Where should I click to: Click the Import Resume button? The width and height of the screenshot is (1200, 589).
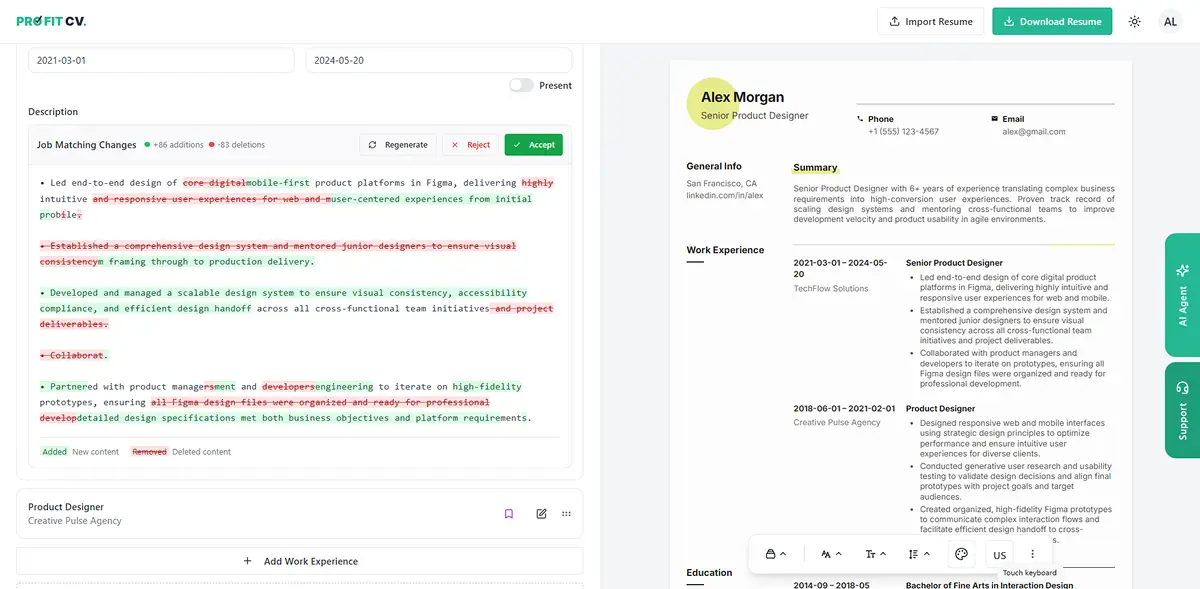[x=930, y=21]
